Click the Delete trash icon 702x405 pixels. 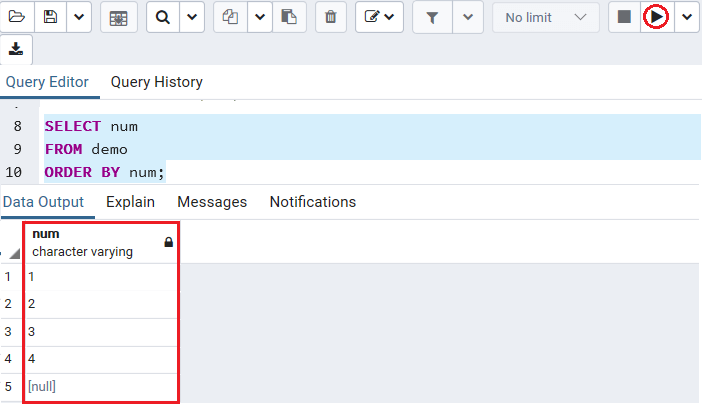330,17
